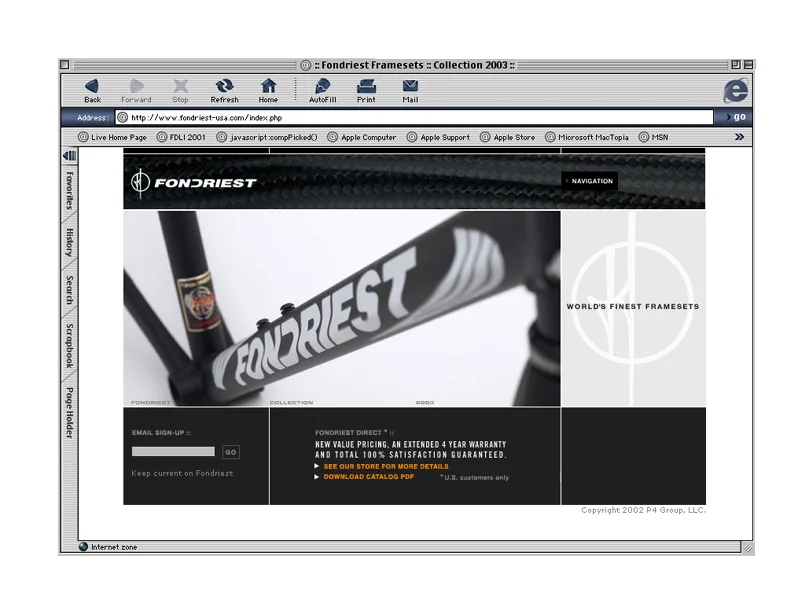This screenshot has height=600, width=800.
Task: Click the Stop toolbar button
Action: [180, 91]
